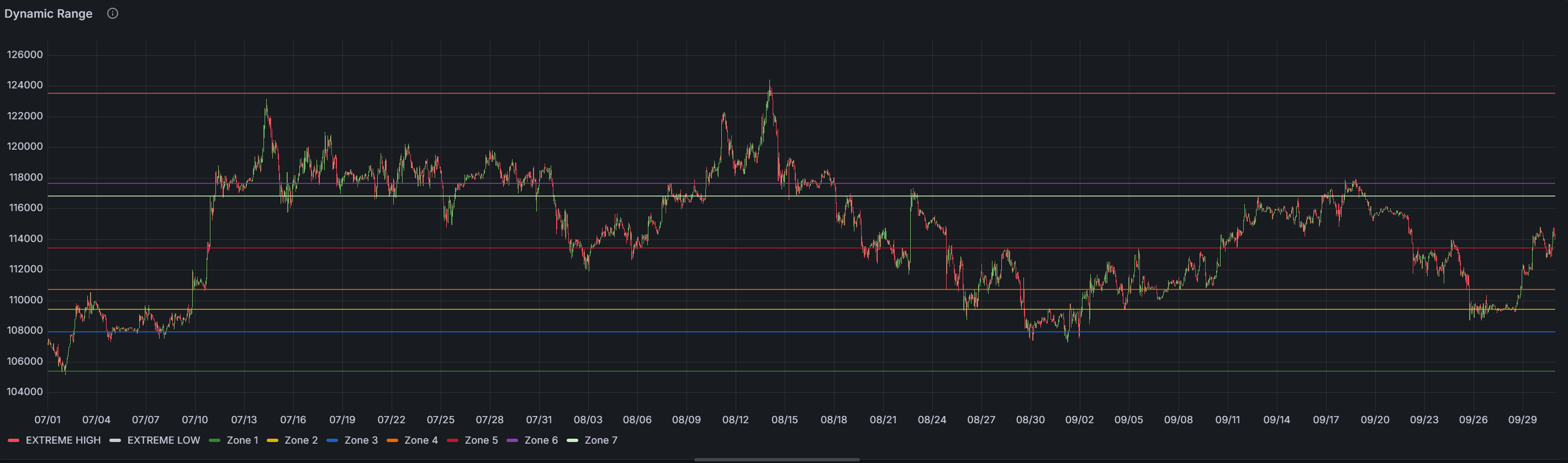
Task: Open the white EXTREME LOW color swatch
Action: click(x=115, y=440)
